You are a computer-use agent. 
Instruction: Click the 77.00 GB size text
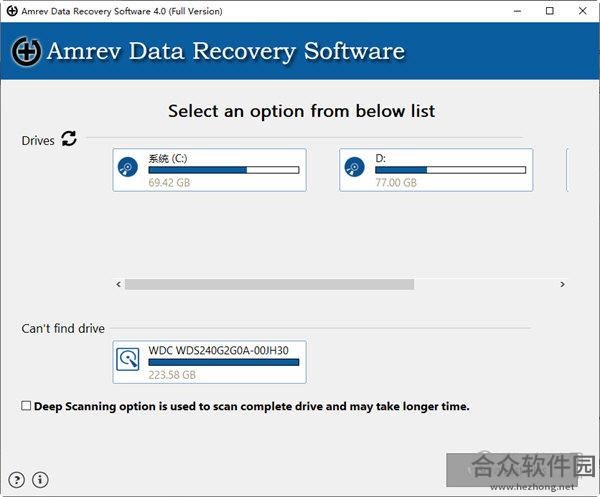point(396,183)
